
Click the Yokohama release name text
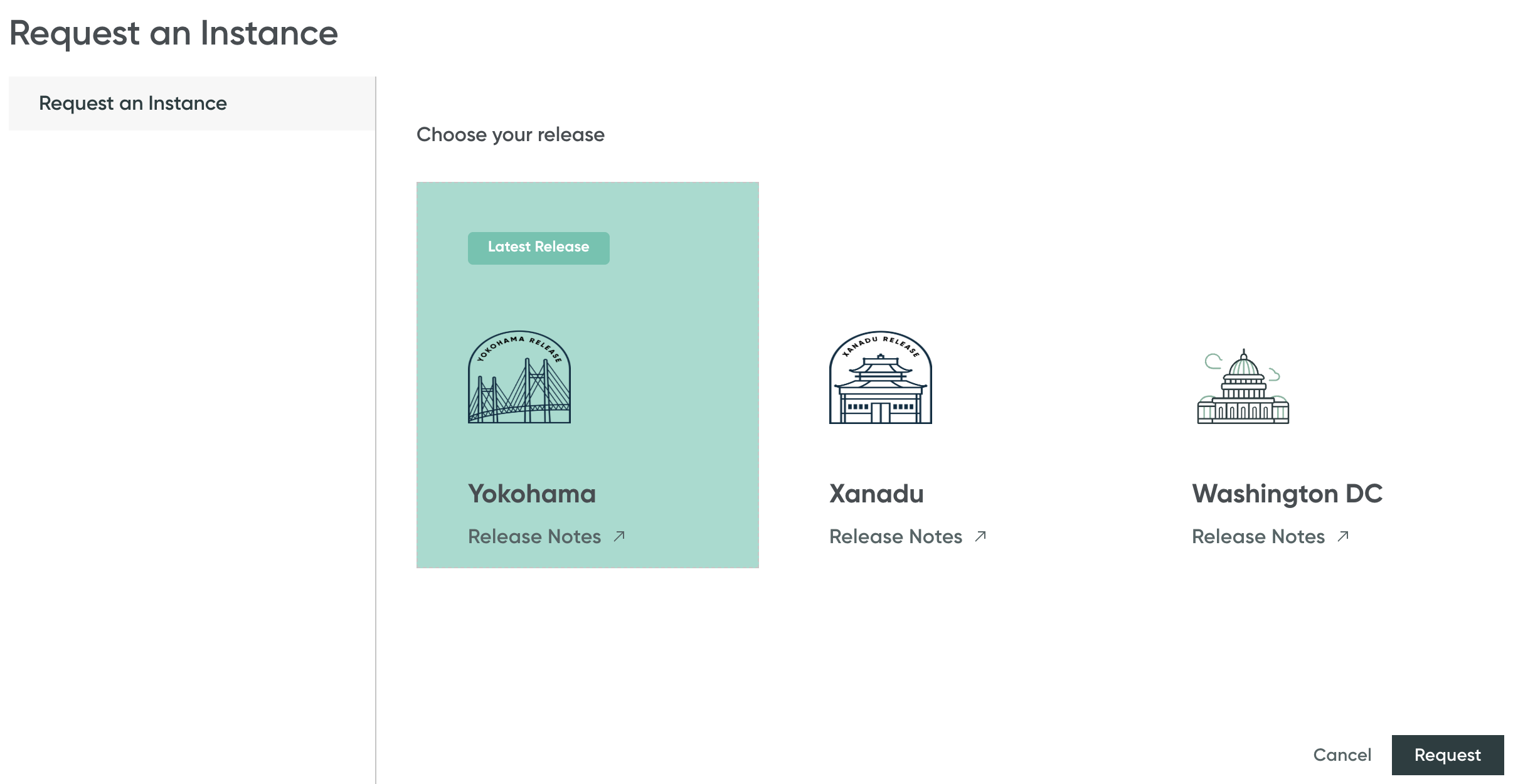tap(532, 494)
